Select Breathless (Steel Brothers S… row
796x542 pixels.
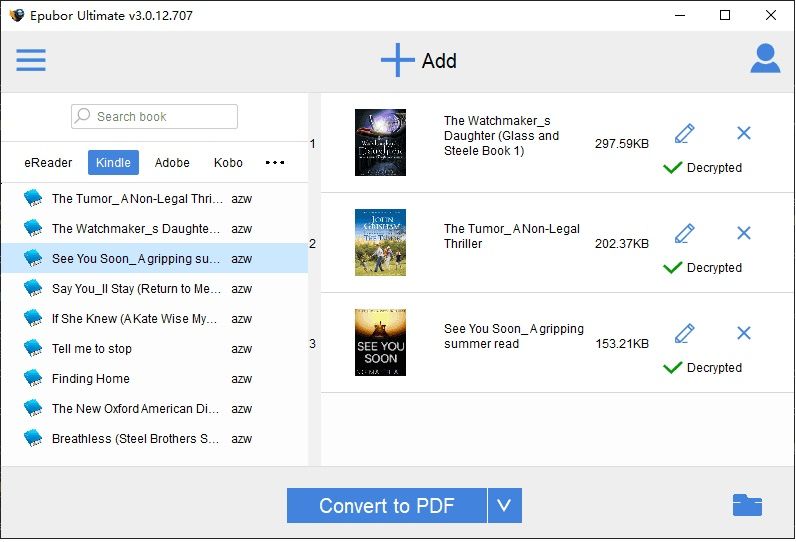[x=154, y=438]
